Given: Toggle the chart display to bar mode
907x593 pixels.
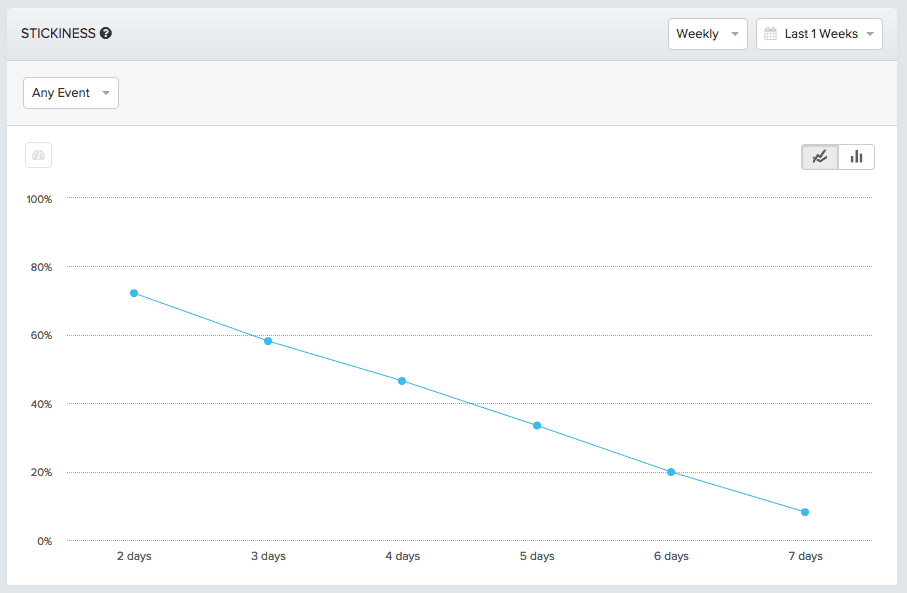Looking at the screenshot, I should click(x=856, y=156).
